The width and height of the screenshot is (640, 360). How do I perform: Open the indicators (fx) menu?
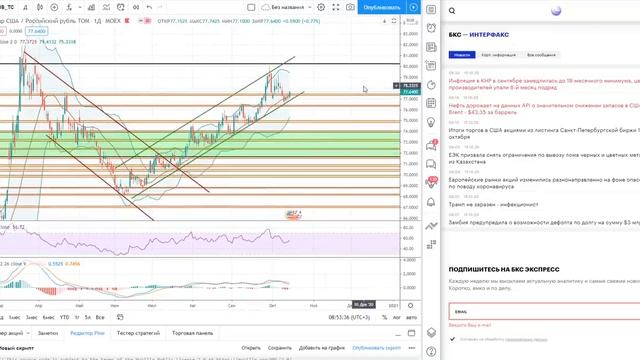(69, 7)
